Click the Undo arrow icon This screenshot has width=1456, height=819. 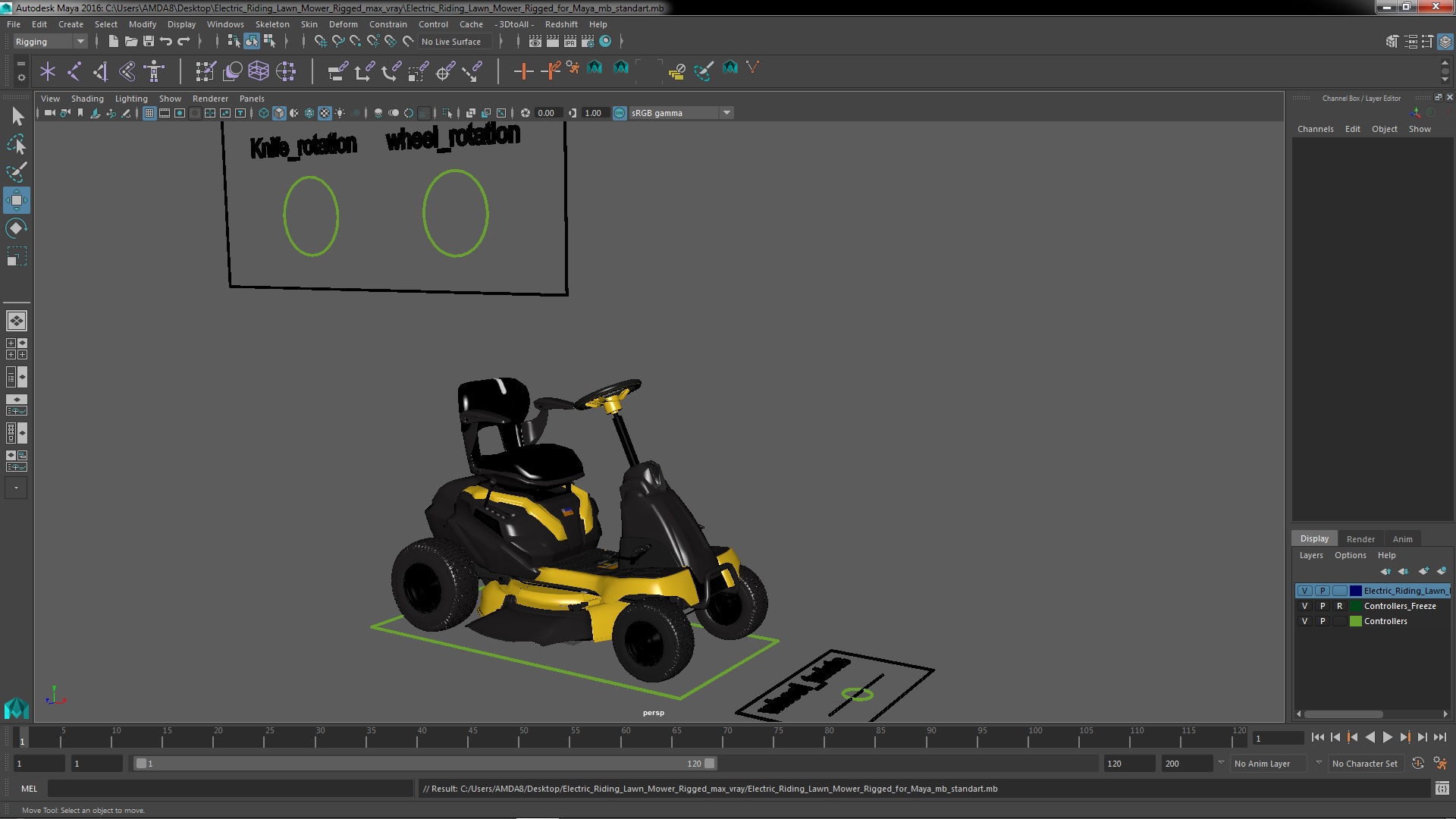pos(166,42)
